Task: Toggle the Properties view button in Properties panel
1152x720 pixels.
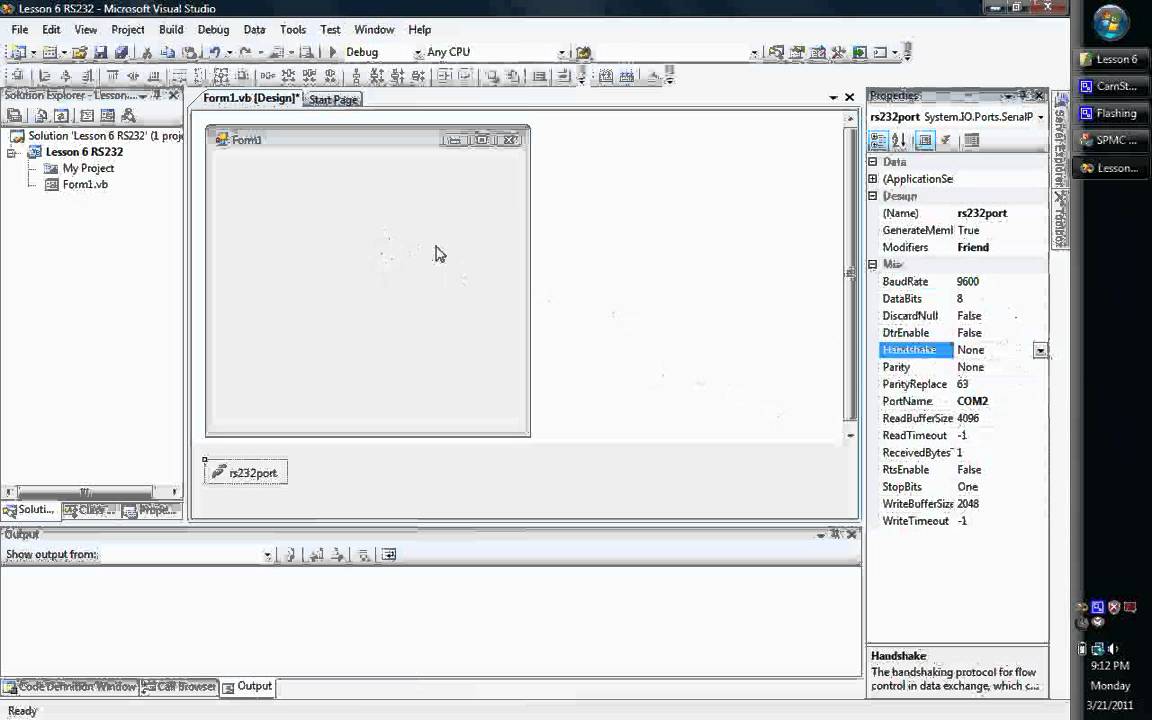Action: 925,140
